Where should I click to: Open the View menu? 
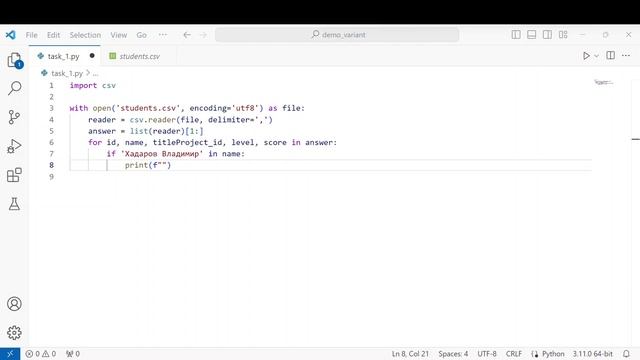pos(119,35)
